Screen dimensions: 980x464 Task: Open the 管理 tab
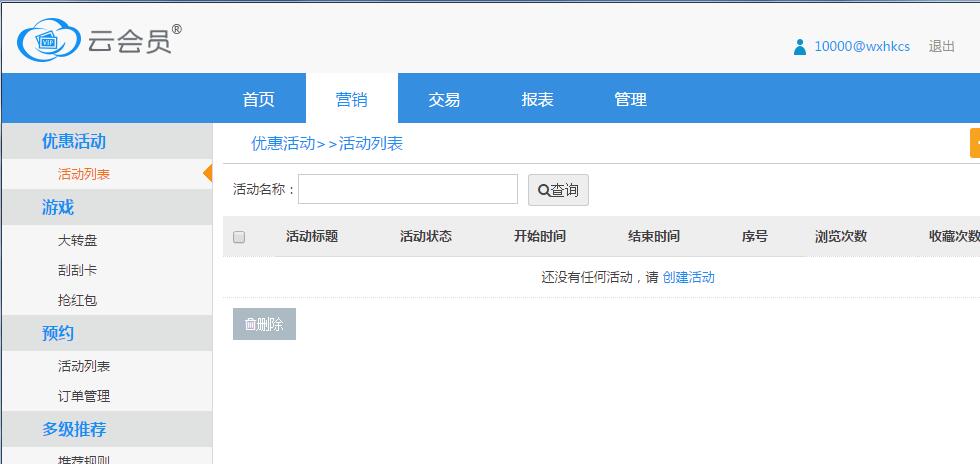[630, 99]
